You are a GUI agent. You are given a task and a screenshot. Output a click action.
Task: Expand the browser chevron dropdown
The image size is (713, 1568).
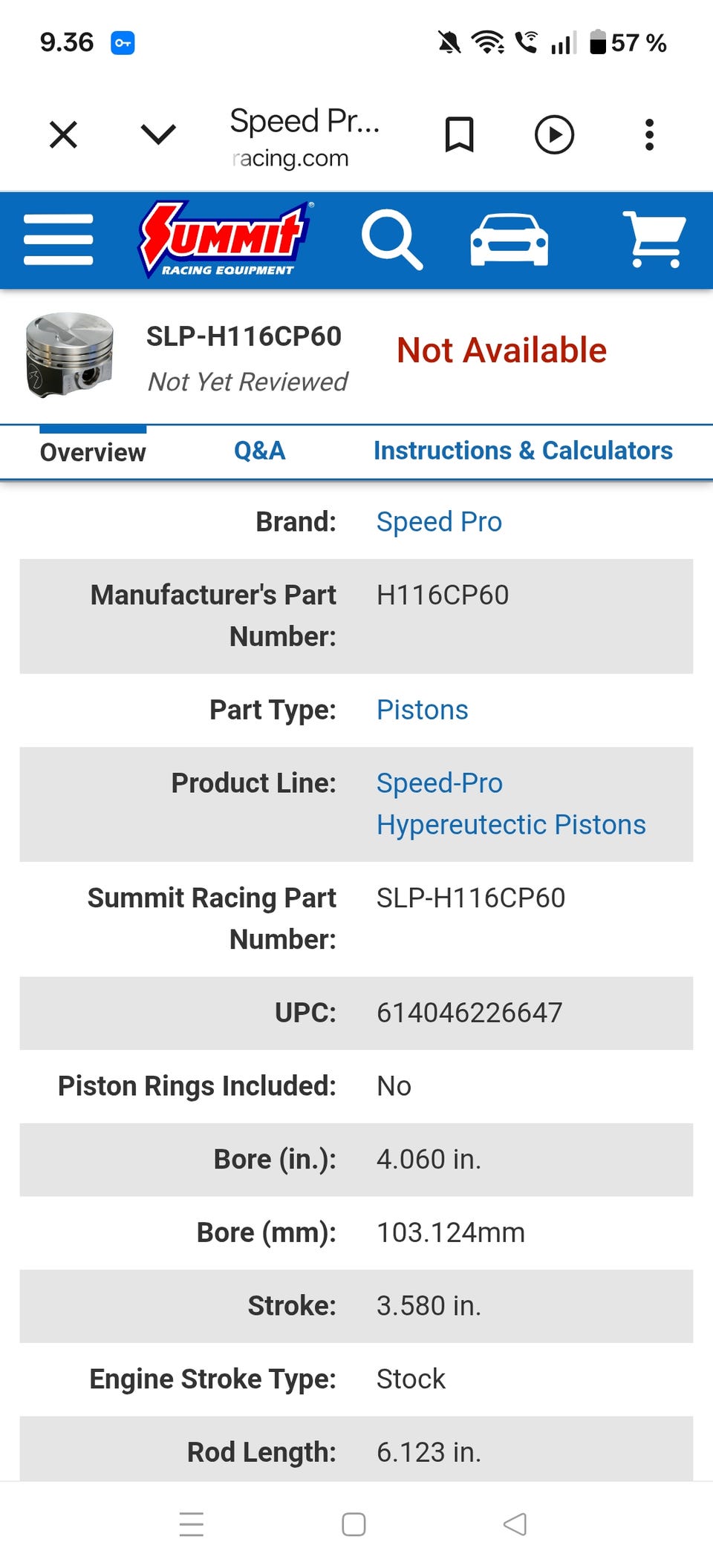click(158, 135)
